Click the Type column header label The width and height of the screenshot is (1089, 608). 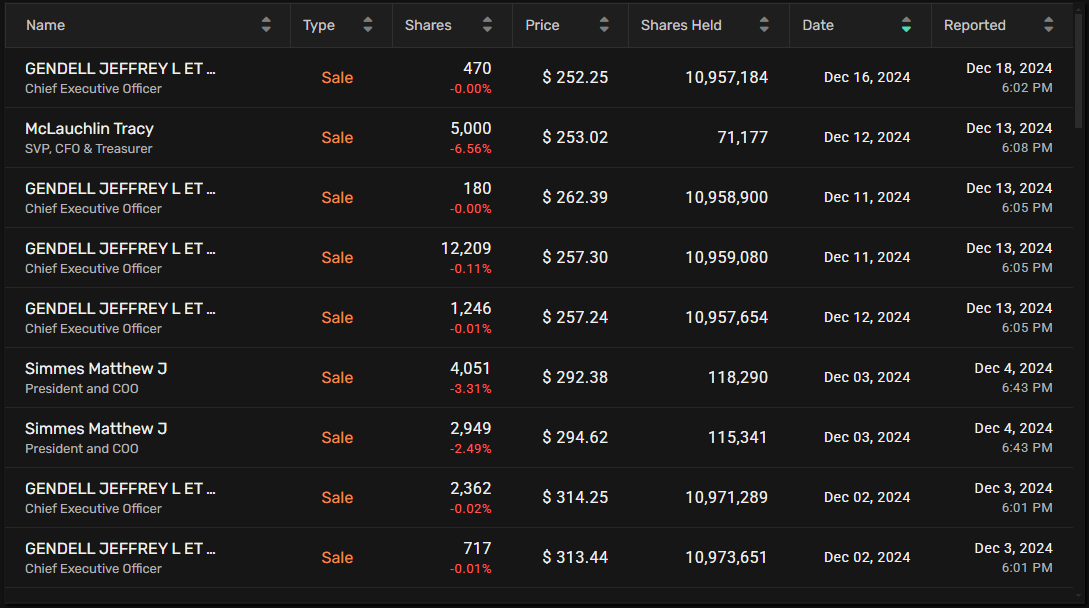[319, 25]
